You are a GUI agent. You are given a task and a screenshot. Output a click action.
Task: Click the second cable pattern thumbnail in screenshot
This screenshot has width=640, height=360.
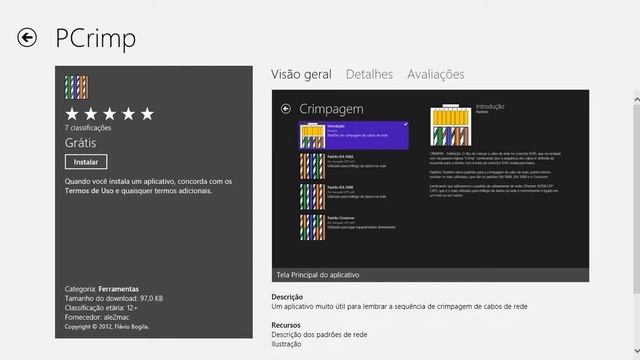[312, 166]
